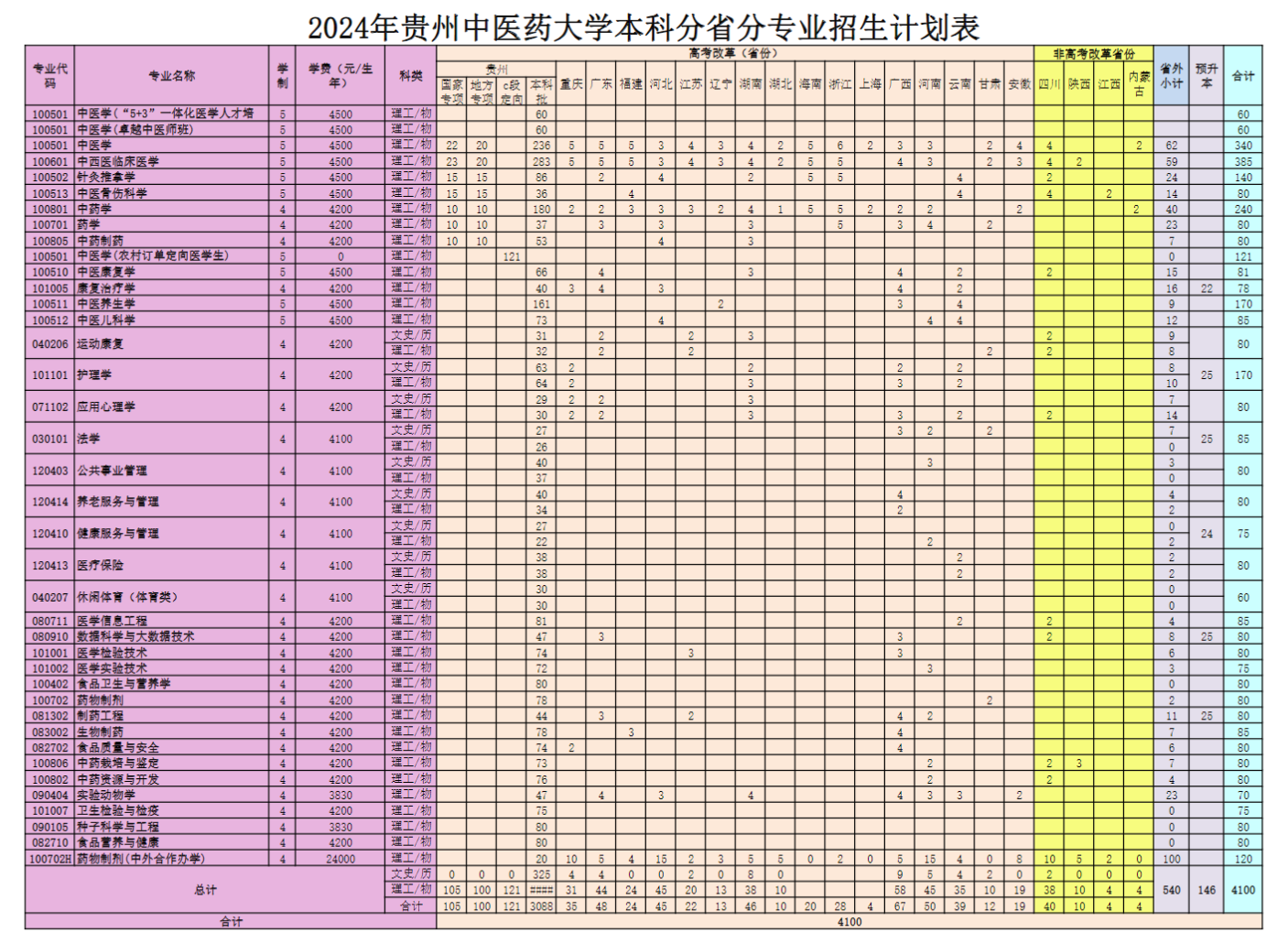Click the 3088 total in the 本科批 column
This screenshot has height=943, width=1288.
pos(542,906)
